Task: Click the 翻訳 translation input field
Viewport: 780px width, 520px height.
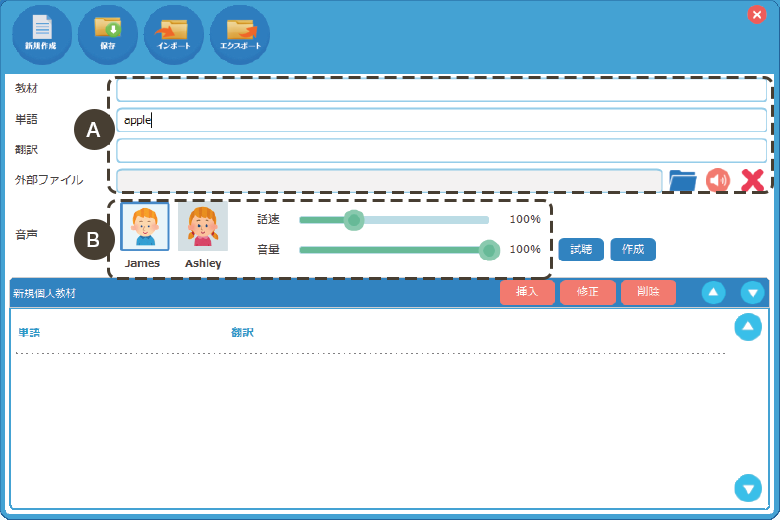Action: click(x=441, y=150)
